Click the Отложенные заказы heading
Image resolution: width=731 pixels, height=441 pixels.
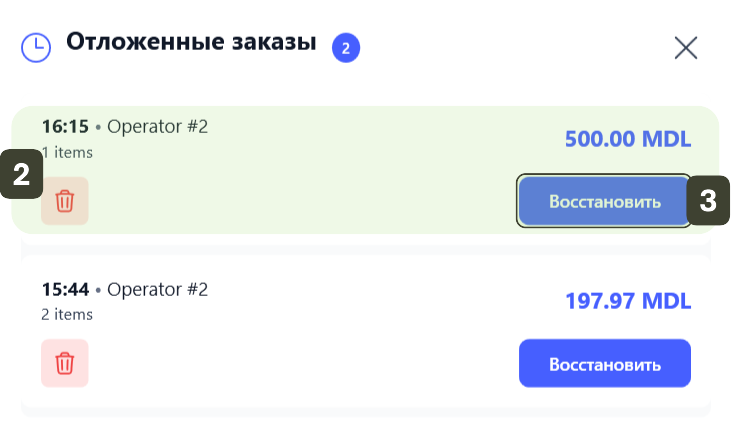pos(190,43)
